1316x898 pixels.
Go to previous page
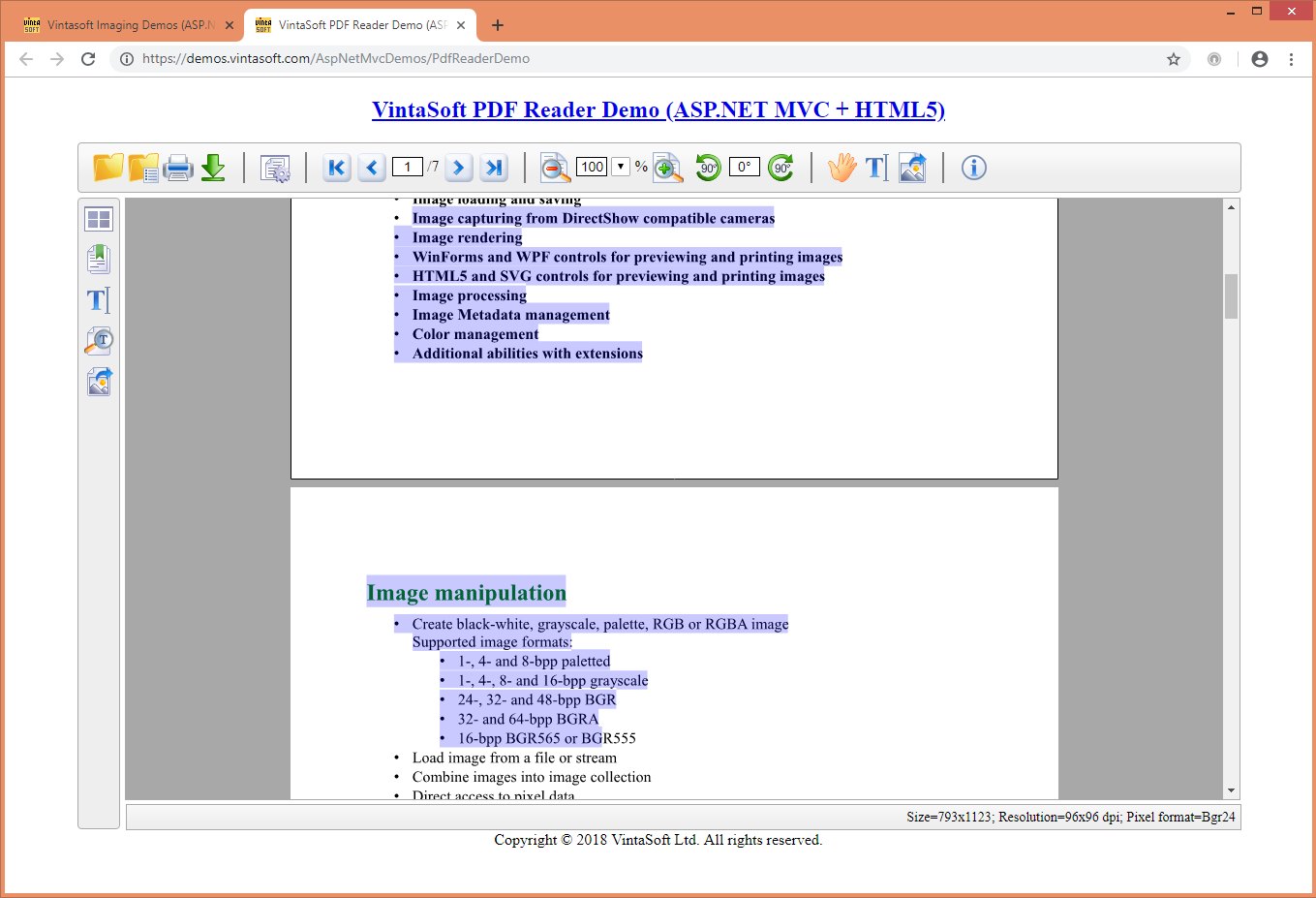[x=372, y=168]
